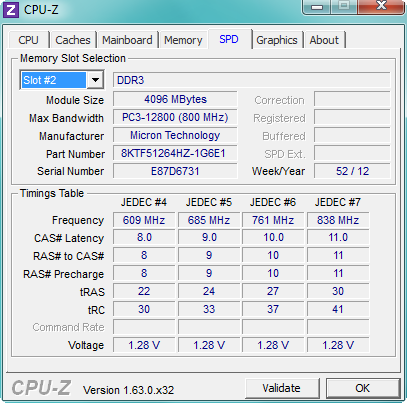The image size is (407, 403).
Task: Click the Week/Year 52 / 12 field
Action: point(352,171)
